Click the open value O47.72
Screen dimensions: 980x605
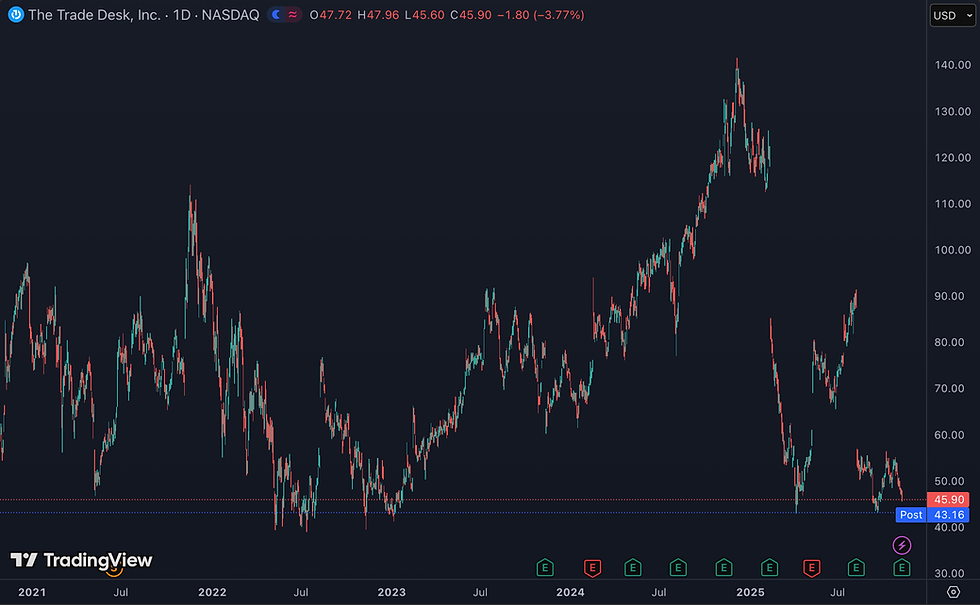331,15
